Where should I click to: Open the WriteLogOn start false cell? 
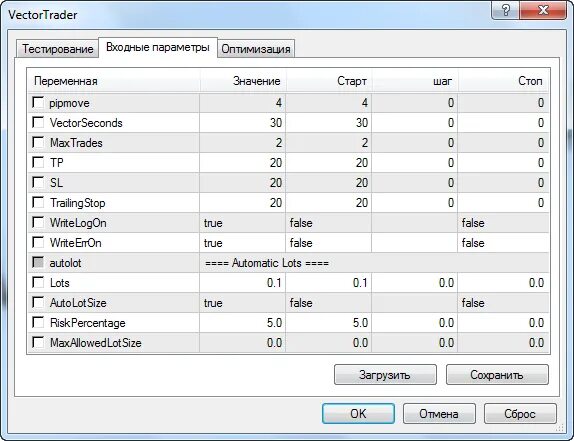tap(329, 223)
